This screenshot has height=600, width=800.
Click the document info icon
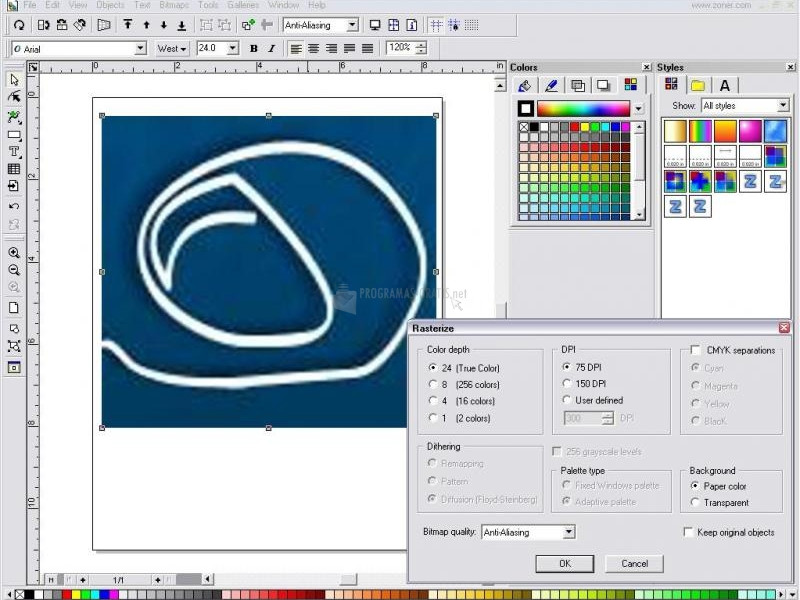coord(412,25)
